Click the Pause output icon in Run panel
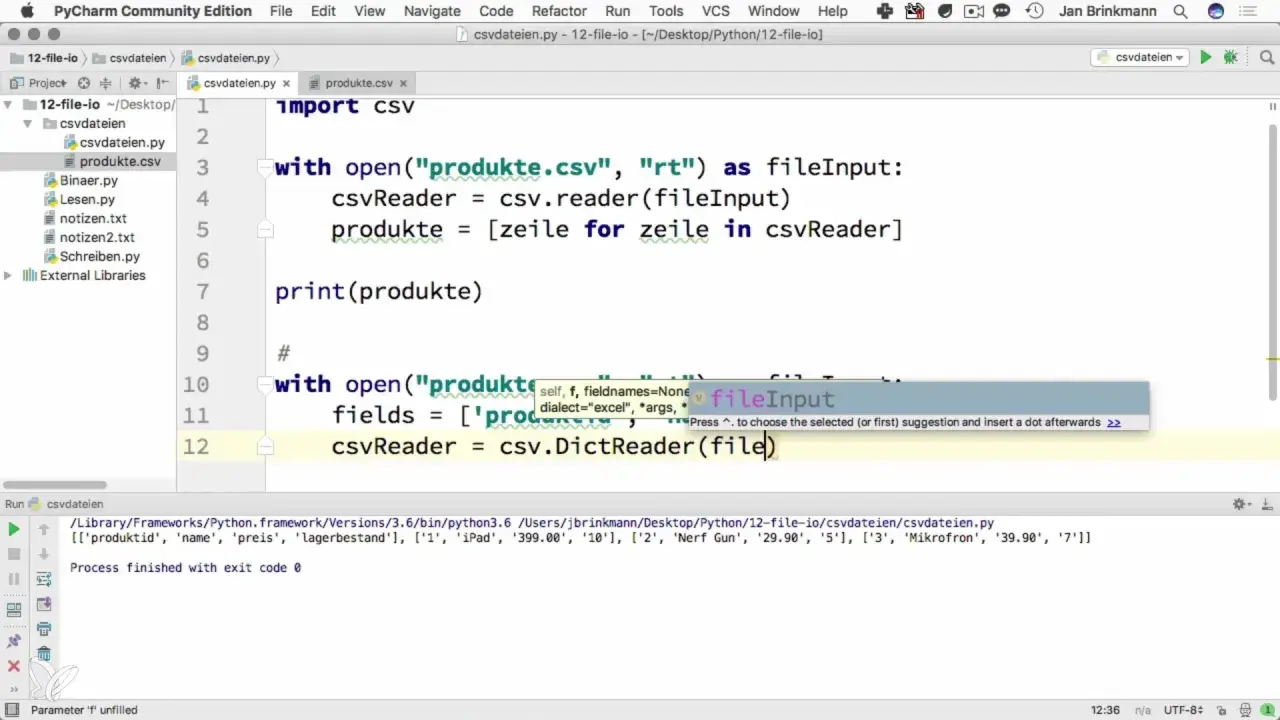This screenshot has width=1280, height=720. [14, 579]
